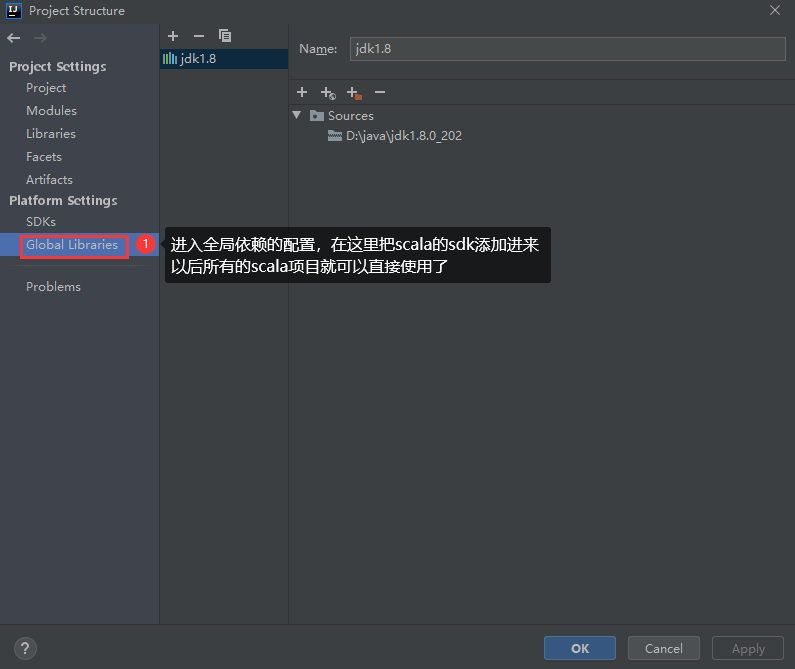795x669 pixels.
Task: Click the IntelliJ IDEA title bar icon
Action: (14, 11)
